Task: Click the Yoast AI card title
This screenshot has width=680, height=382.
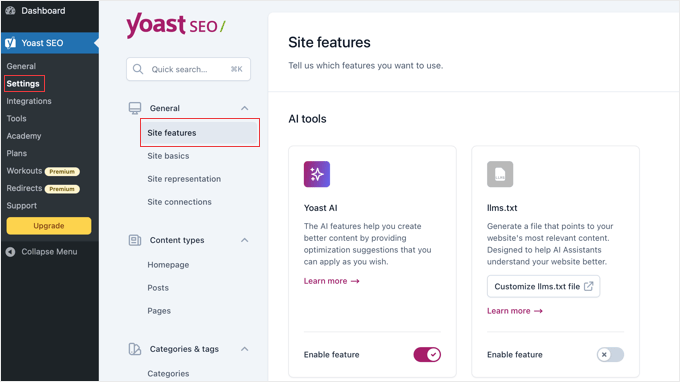Action: click(320, 208)
